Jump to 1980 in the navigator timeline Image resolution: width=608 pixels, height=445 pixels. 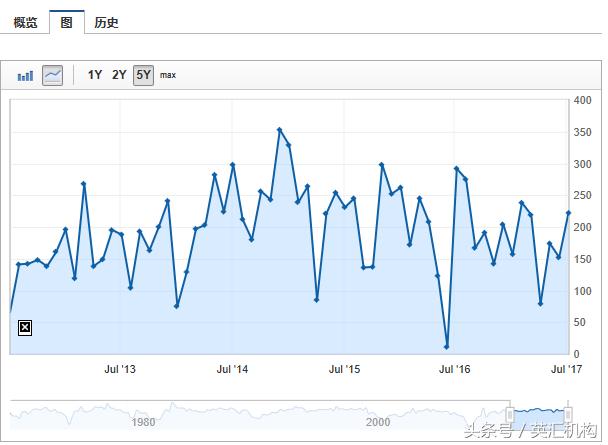tap(143, 422)
